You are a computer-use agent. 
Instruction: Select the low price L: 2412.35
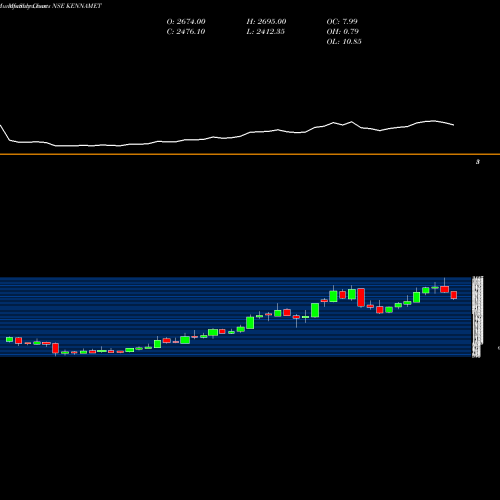point(266,32)
